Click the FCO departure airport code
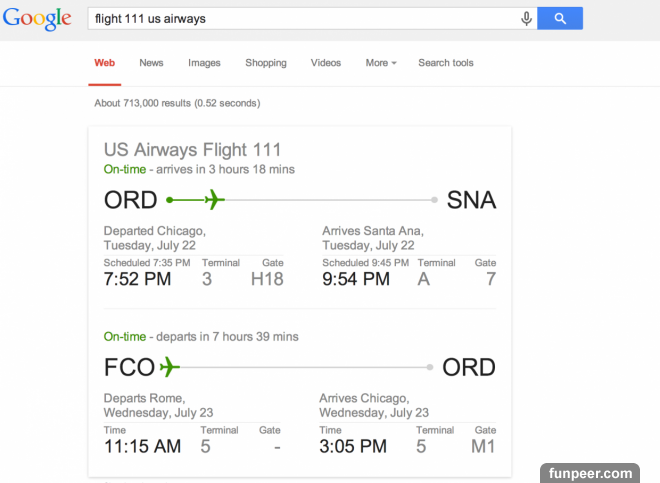660x483 pixels. click(129, 367)
